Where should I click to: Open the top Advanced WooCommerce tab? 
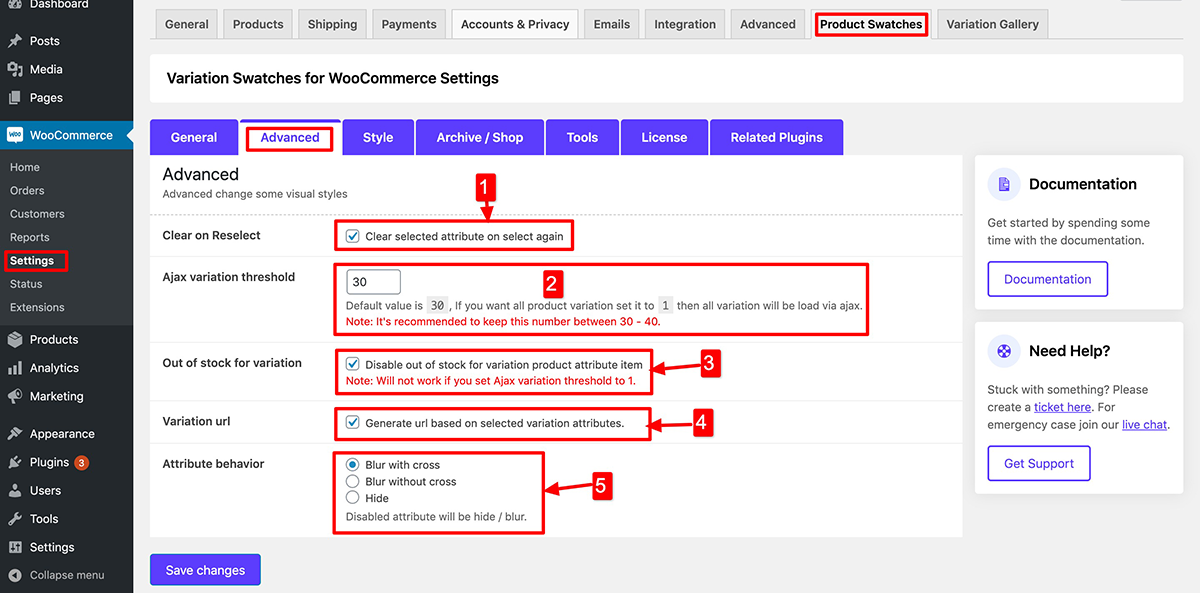click(768, 24)
